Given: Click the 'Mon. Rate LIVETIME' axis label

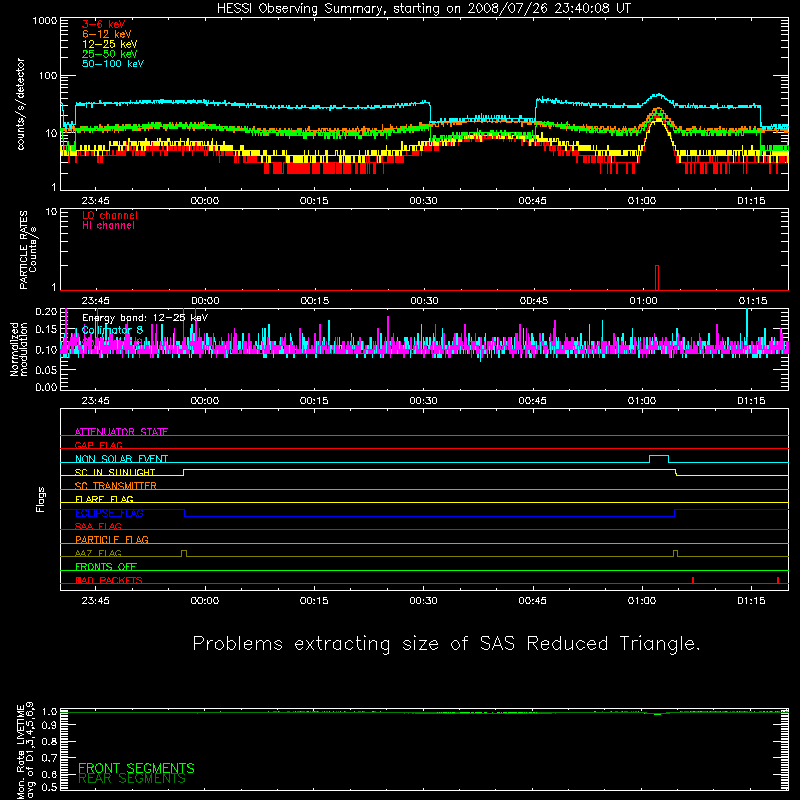Looking at the screenshot, I should (20, 751).
